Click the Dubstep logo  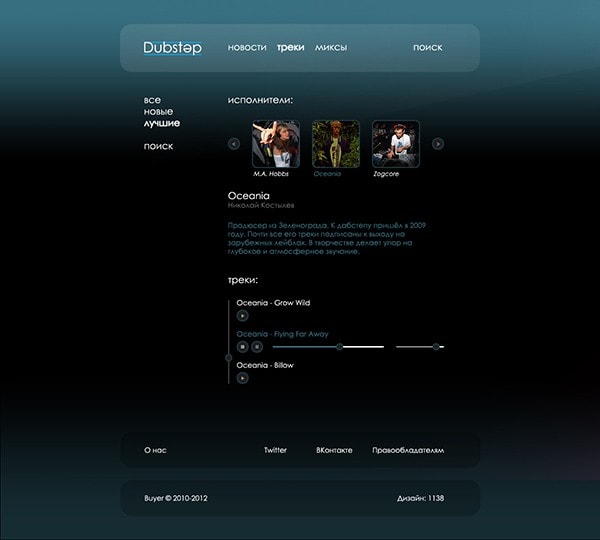tap(173, 48)
